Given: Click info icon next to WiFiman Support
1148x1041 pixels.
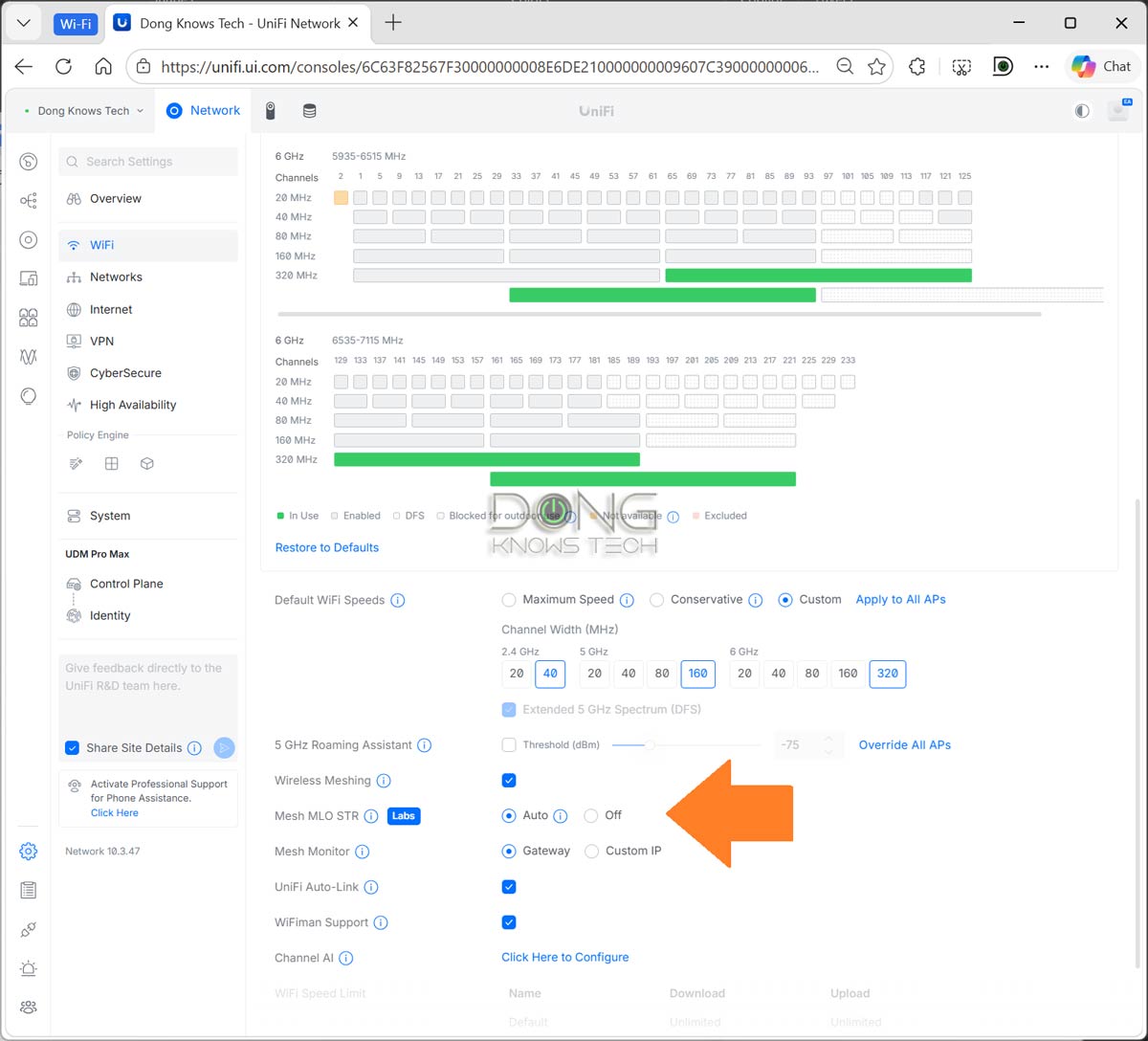Looking at the screenshot, I should coord(381,923).
